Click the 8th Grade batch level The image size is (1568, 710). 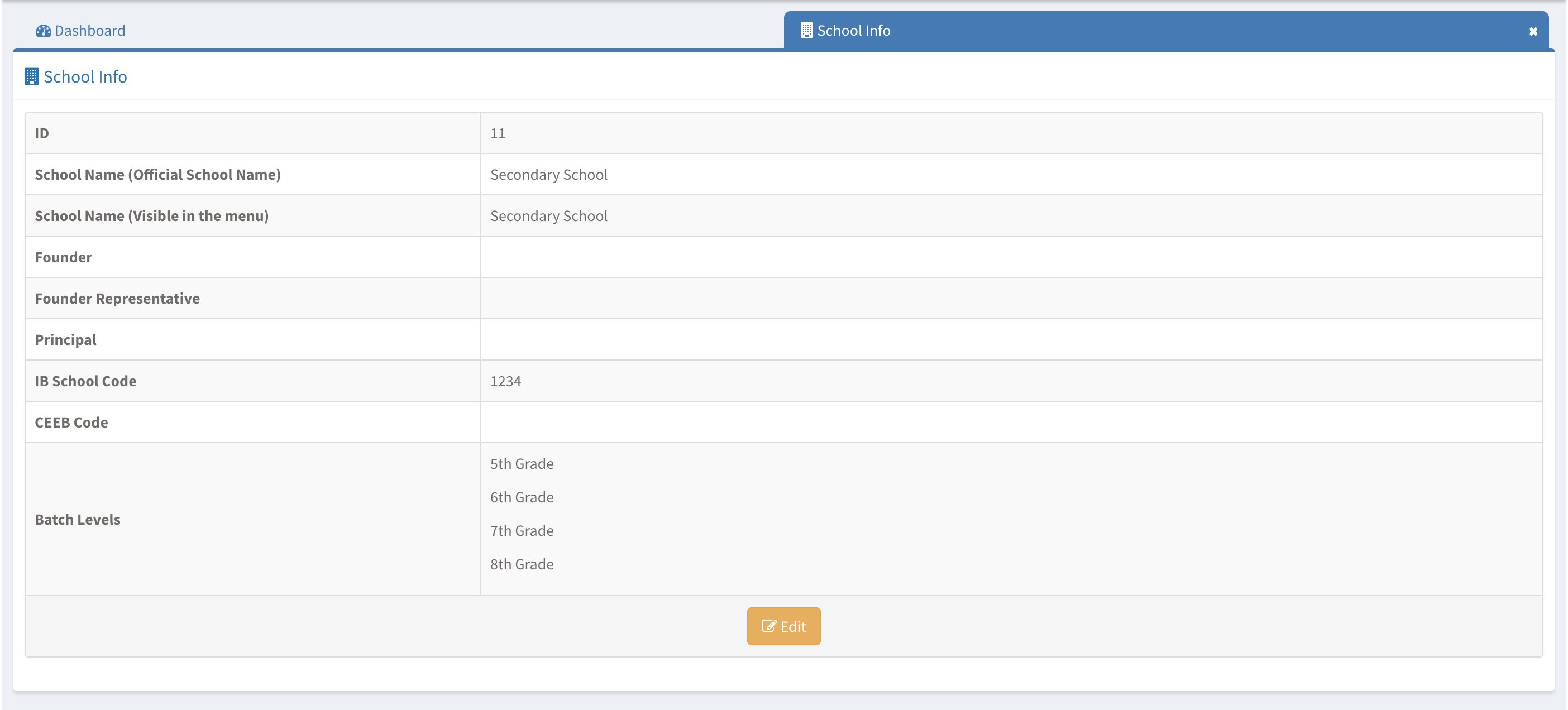[x=522, y=564]
